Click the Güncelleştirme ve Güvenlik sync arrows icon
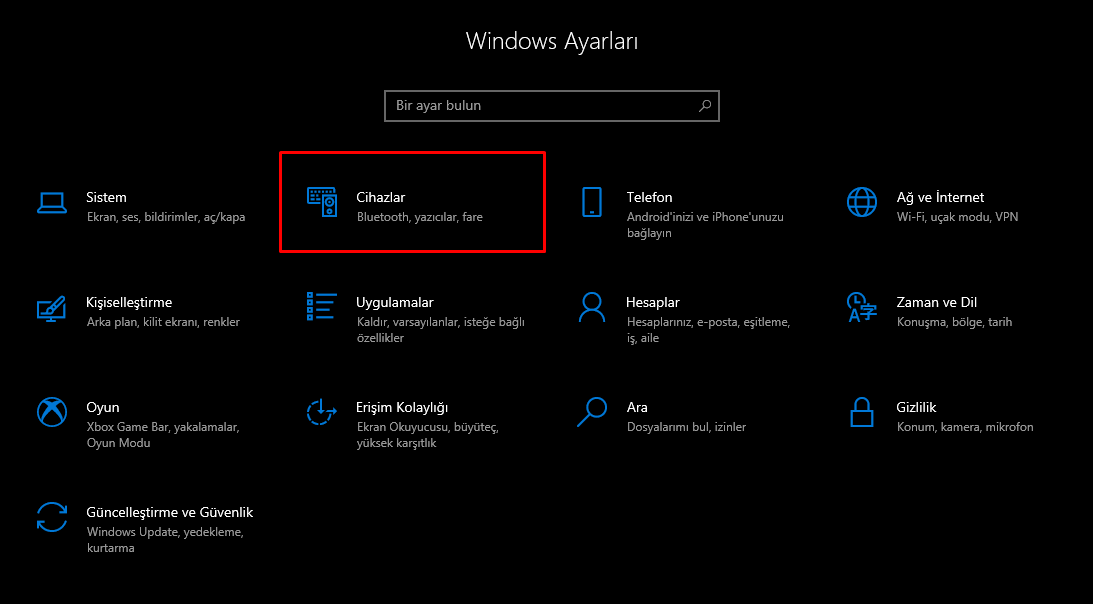 pos(52,518)
